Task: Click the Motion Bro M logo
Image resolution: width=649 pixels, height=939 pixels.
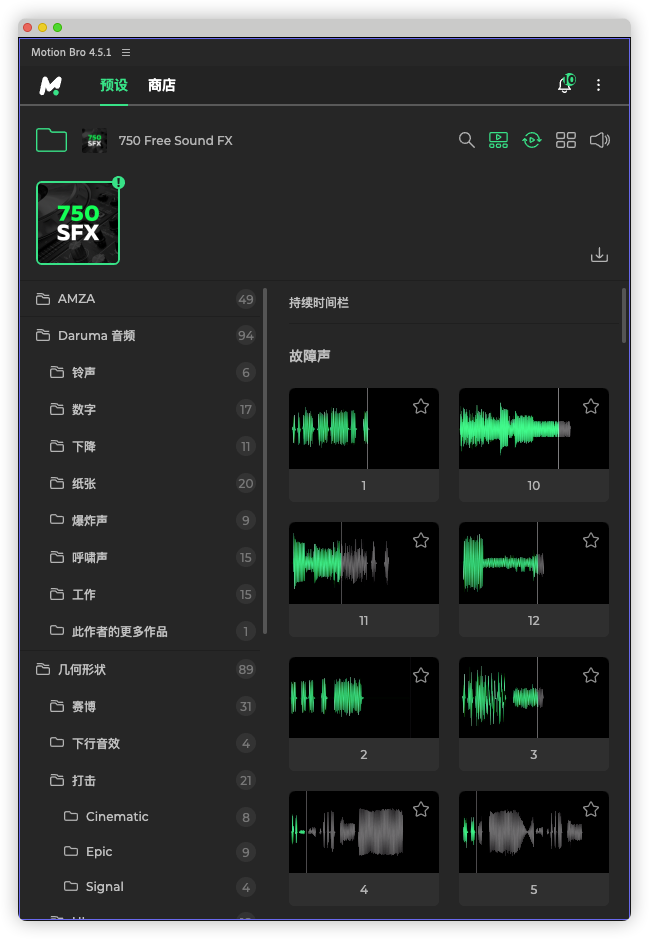Action: 50,86
